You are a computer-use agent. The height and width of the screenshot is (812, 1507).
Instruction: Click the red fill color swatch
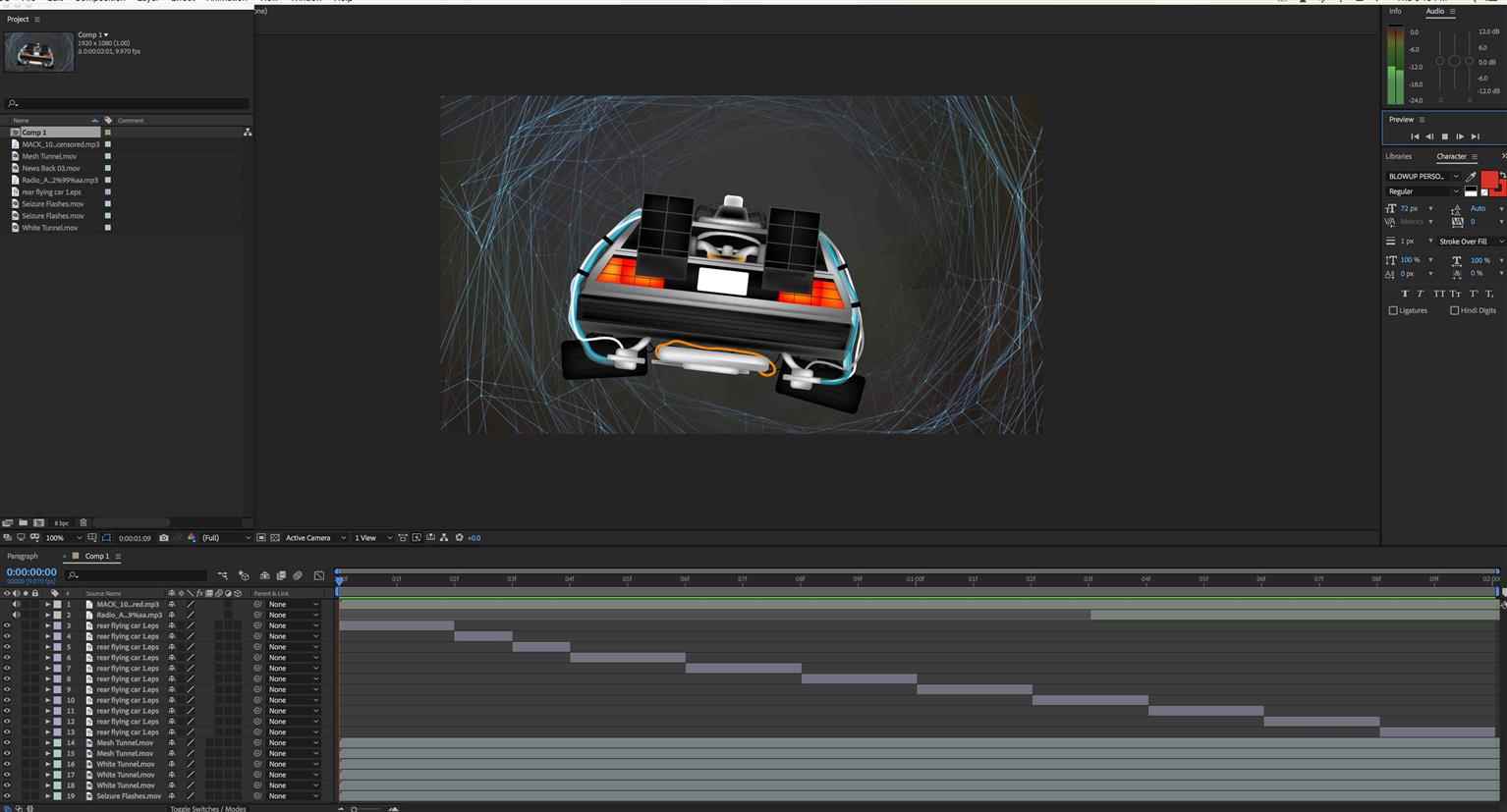[1489, 181]
